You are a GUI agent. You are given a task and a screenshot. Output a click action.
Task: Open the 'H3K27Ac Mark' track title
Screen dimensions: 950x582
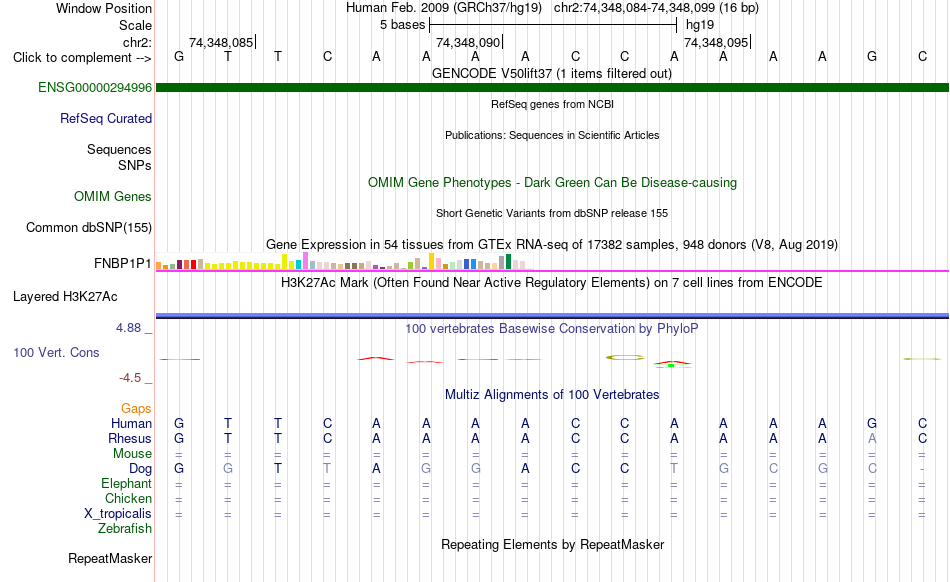point(552,283)
